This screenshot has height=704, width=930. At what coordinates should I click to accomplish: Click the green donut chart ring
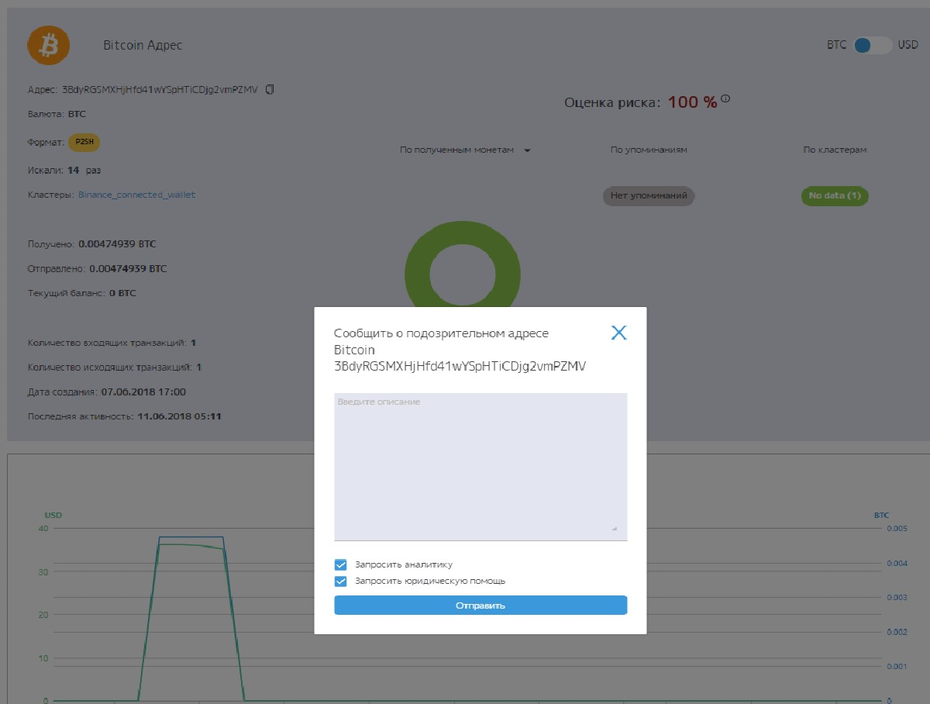click(x=463, y=231)
